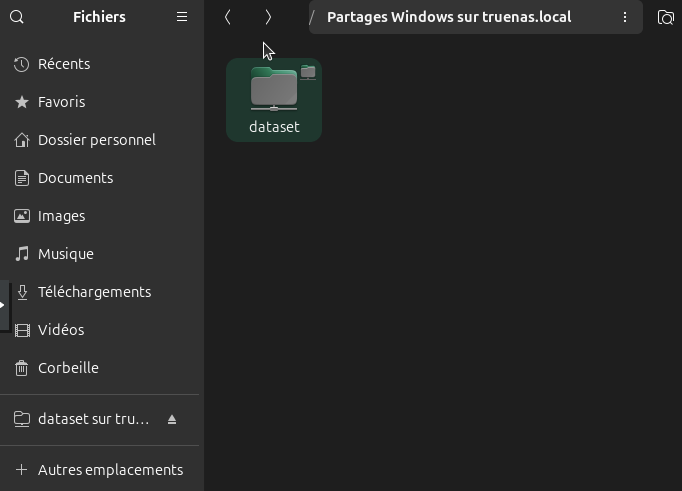Select Récents in the sidebar

(x=64, y=64)
